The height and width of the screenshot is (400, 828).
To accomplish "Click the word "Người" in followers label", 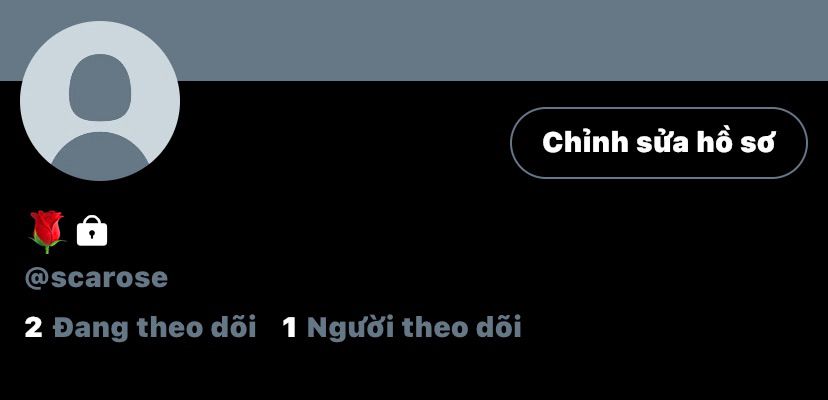I will [x=351, y=328].
